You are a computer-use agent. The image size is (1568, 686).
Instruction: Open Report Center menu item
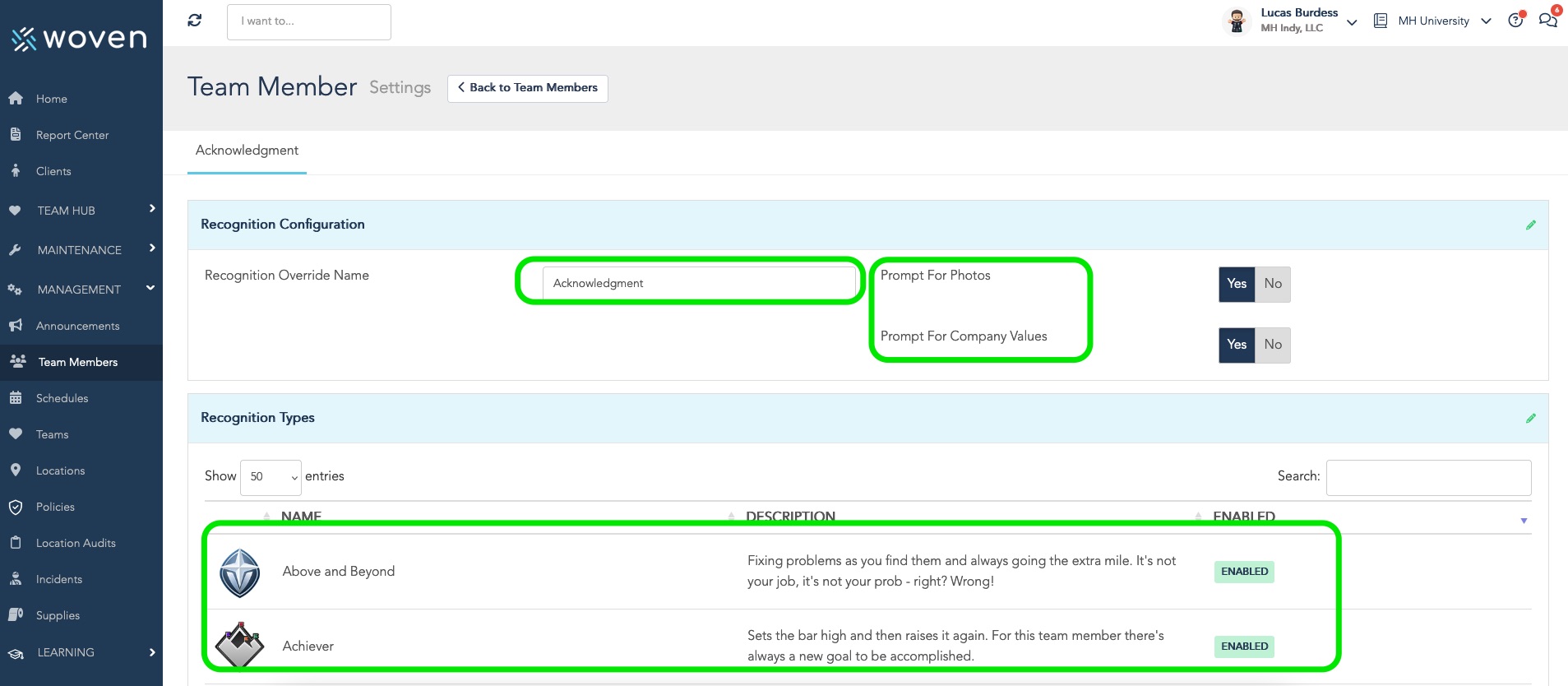pyautogui.click(x=72, y=135)
